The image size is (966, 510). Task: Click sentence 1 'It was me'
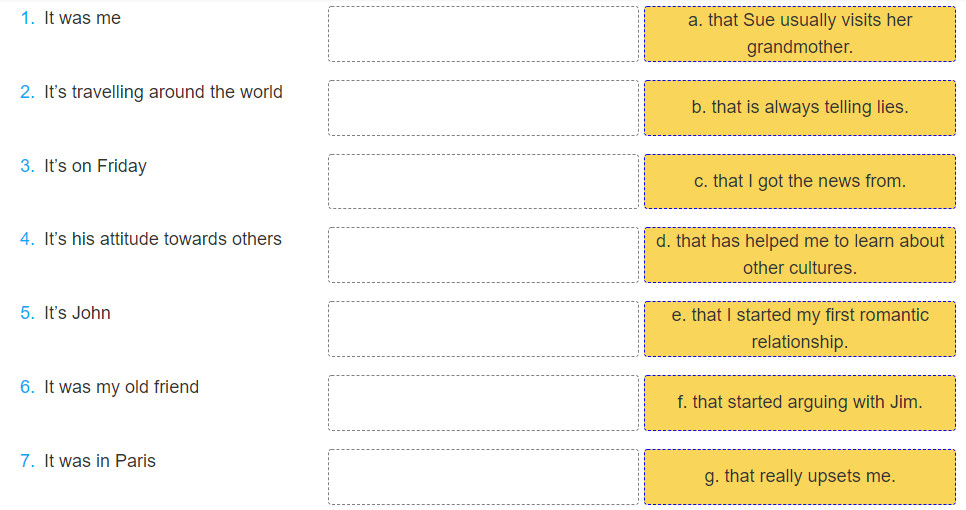pos(82,18)
